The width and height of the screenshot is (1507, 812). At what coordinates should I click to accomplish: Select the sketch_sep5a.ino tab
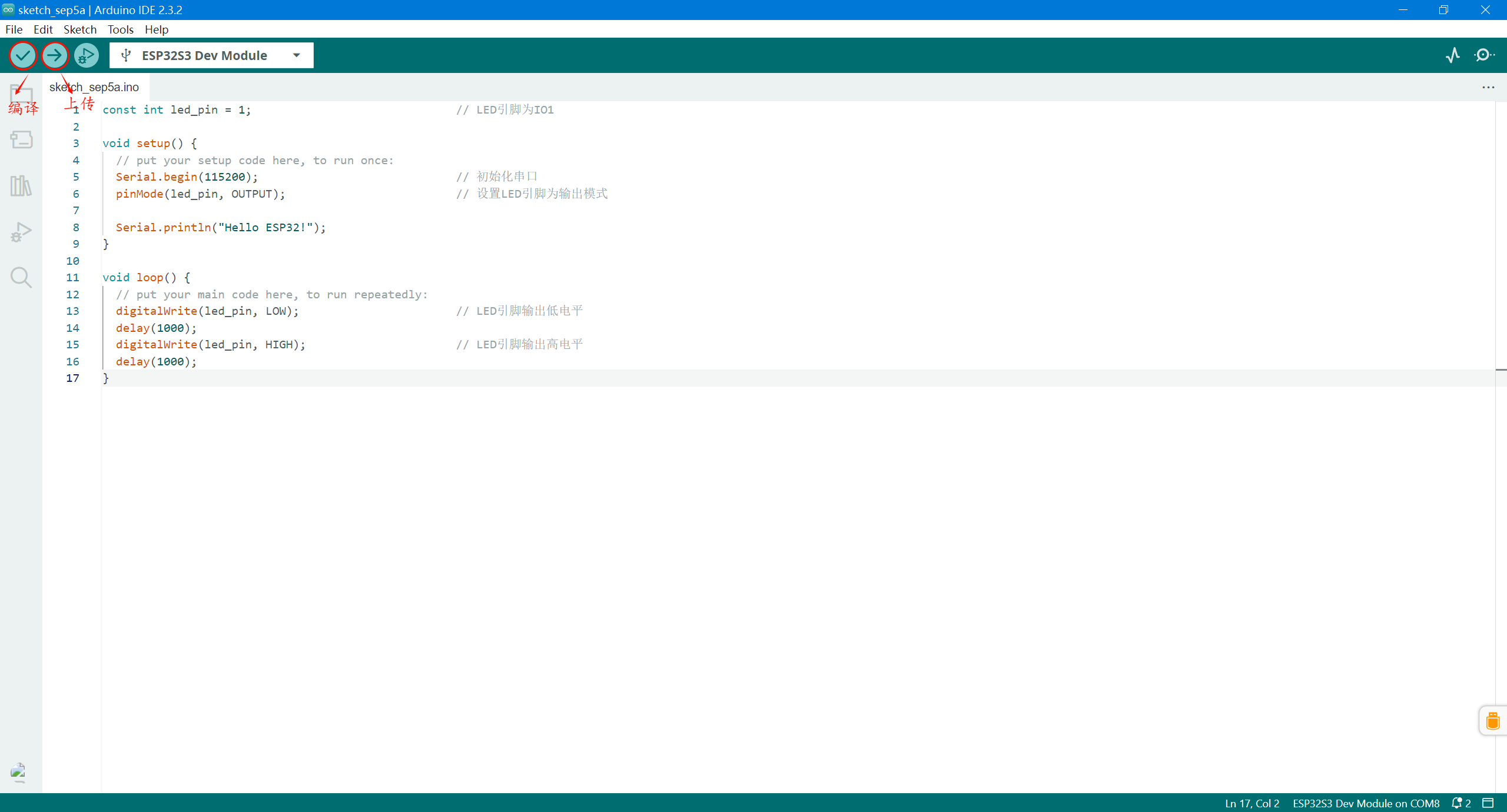(x=94, y=86)
